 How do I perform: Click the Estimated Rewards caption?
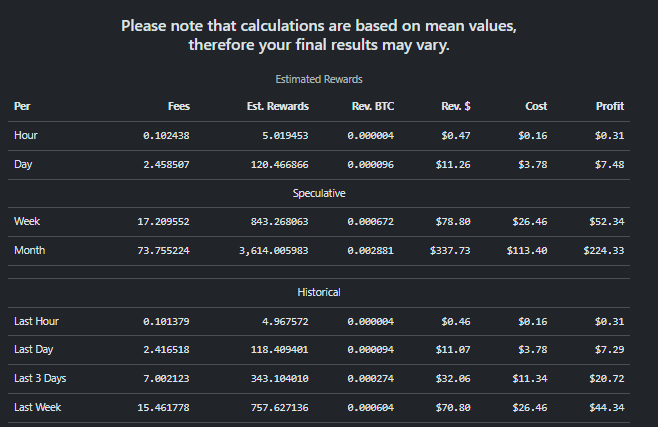coord(319,79)
